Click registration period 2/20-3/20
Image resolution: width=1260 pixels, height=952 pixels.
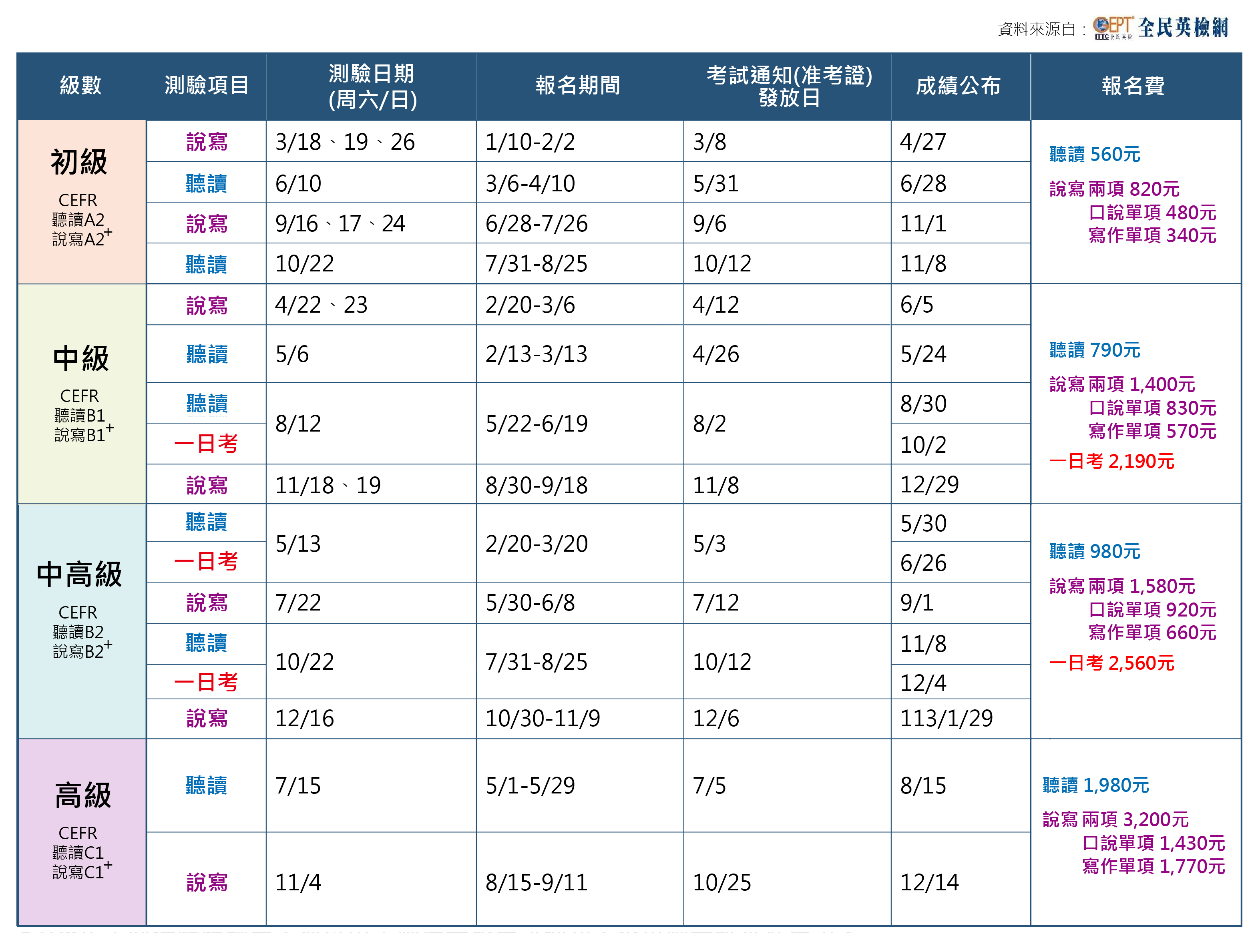pos(536,544)
